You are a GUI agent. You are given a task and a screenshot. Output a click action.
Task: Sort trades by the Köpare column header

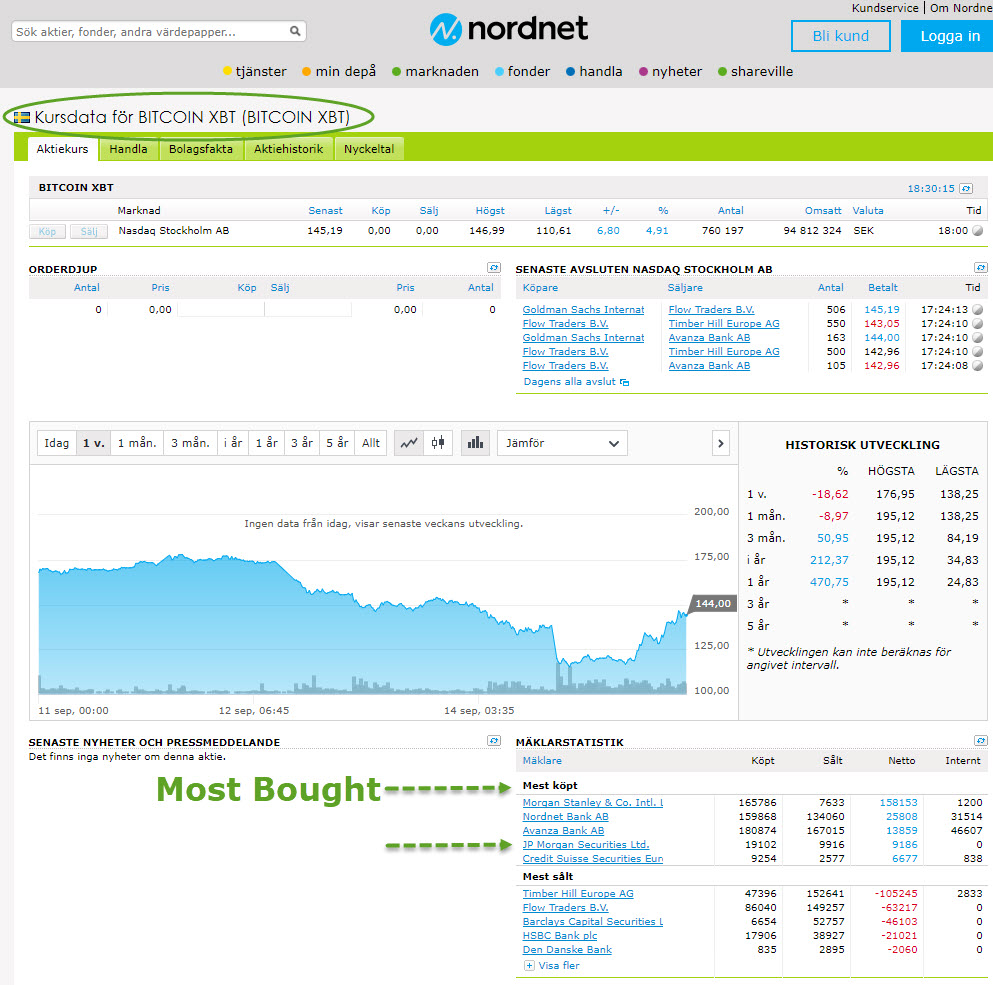[540, 288]
